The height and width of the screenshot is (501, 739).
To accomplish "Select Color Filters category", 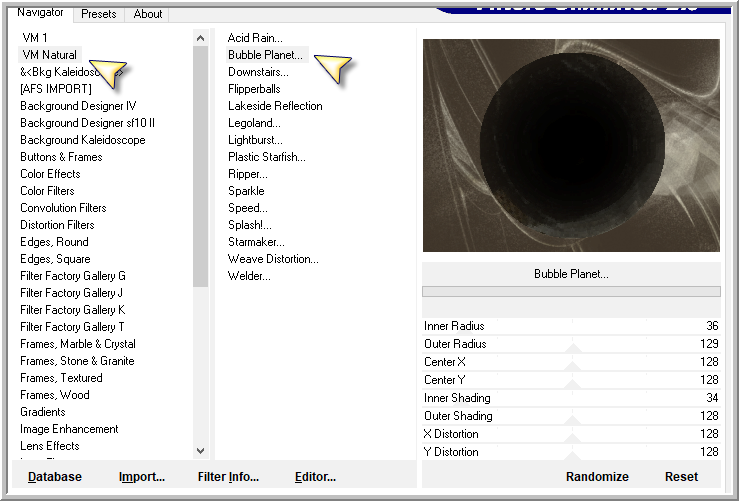I will [48, 190].
